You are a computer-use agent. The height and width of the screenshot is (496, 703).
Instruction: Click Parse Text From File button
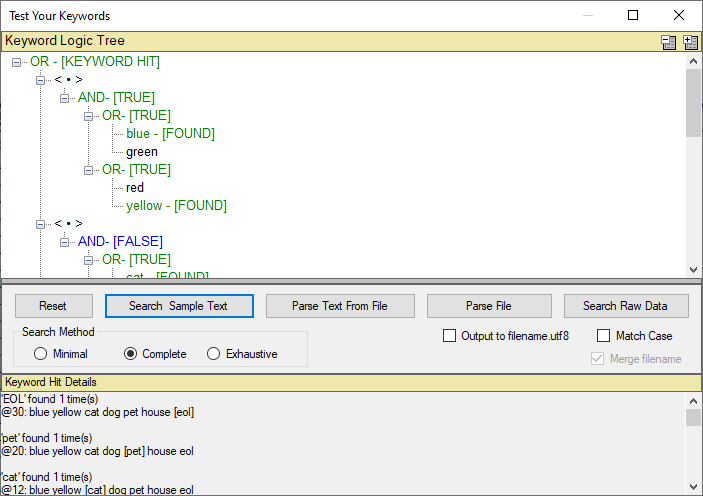pyautogui.click(x=340, y=306)
